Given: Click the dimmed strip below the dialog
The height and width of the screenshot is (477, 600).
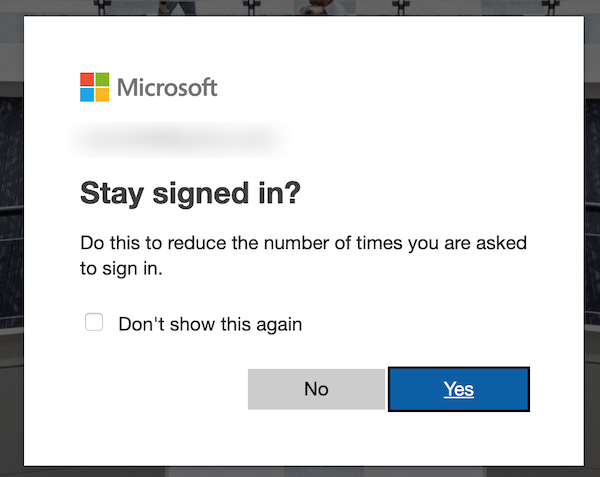Looking at the screenshot, I should coord(300,472).
